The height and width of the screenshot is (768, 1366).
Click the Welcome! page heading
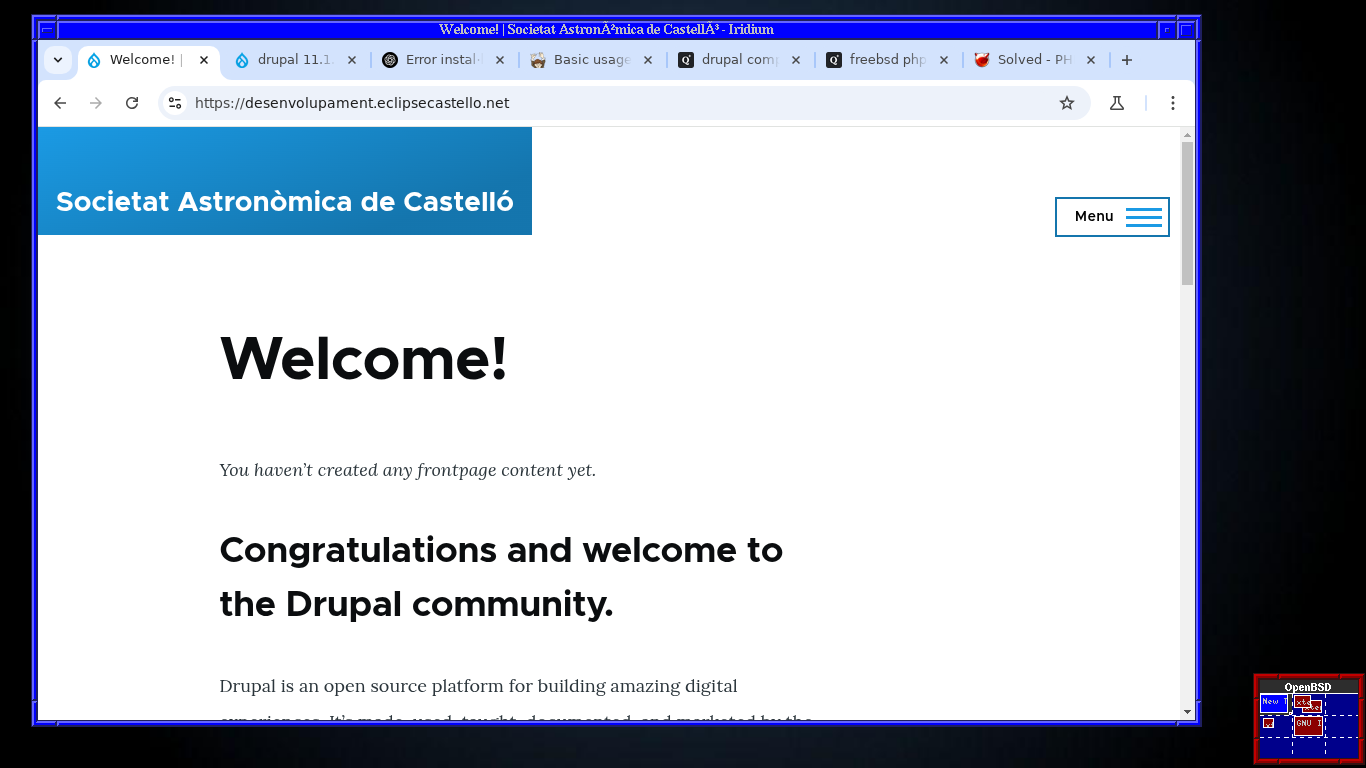364,358
